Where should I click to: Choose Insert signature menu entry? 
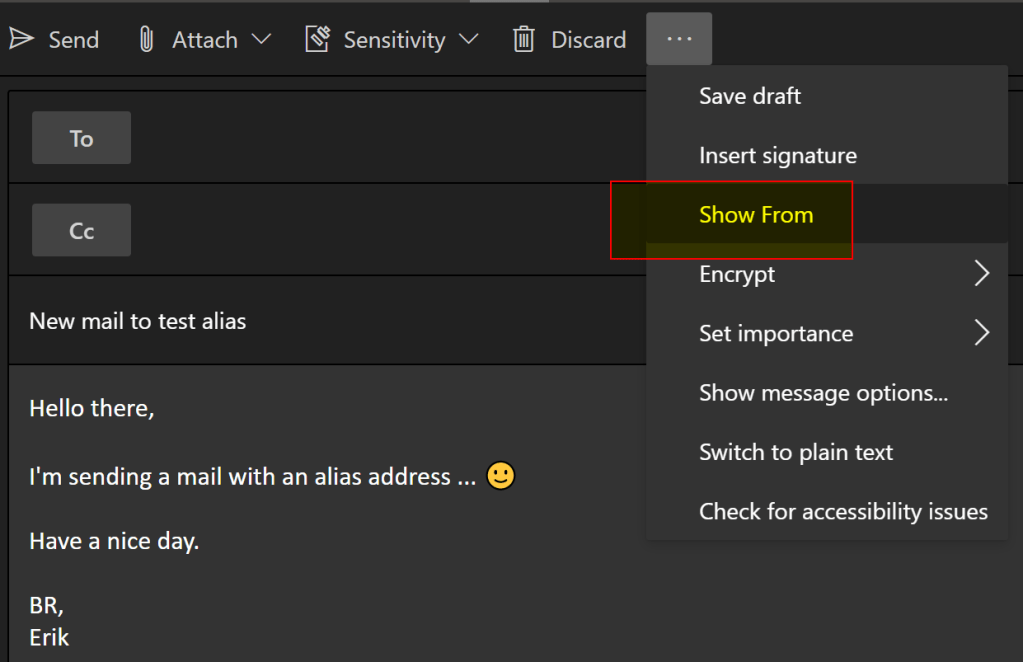click(777, 156)
